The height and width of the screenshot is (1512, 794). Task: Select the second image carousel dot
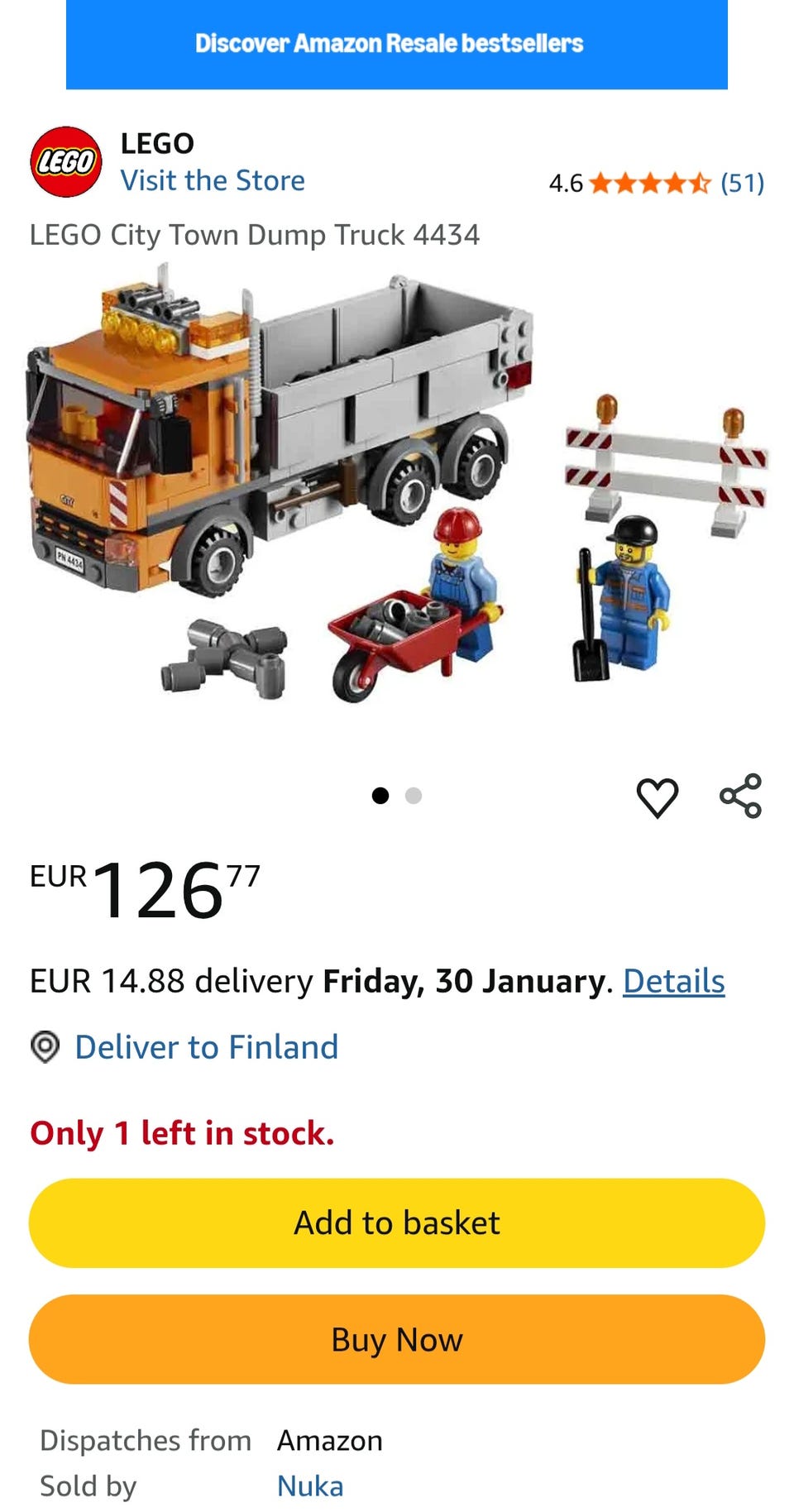(414, 796)
